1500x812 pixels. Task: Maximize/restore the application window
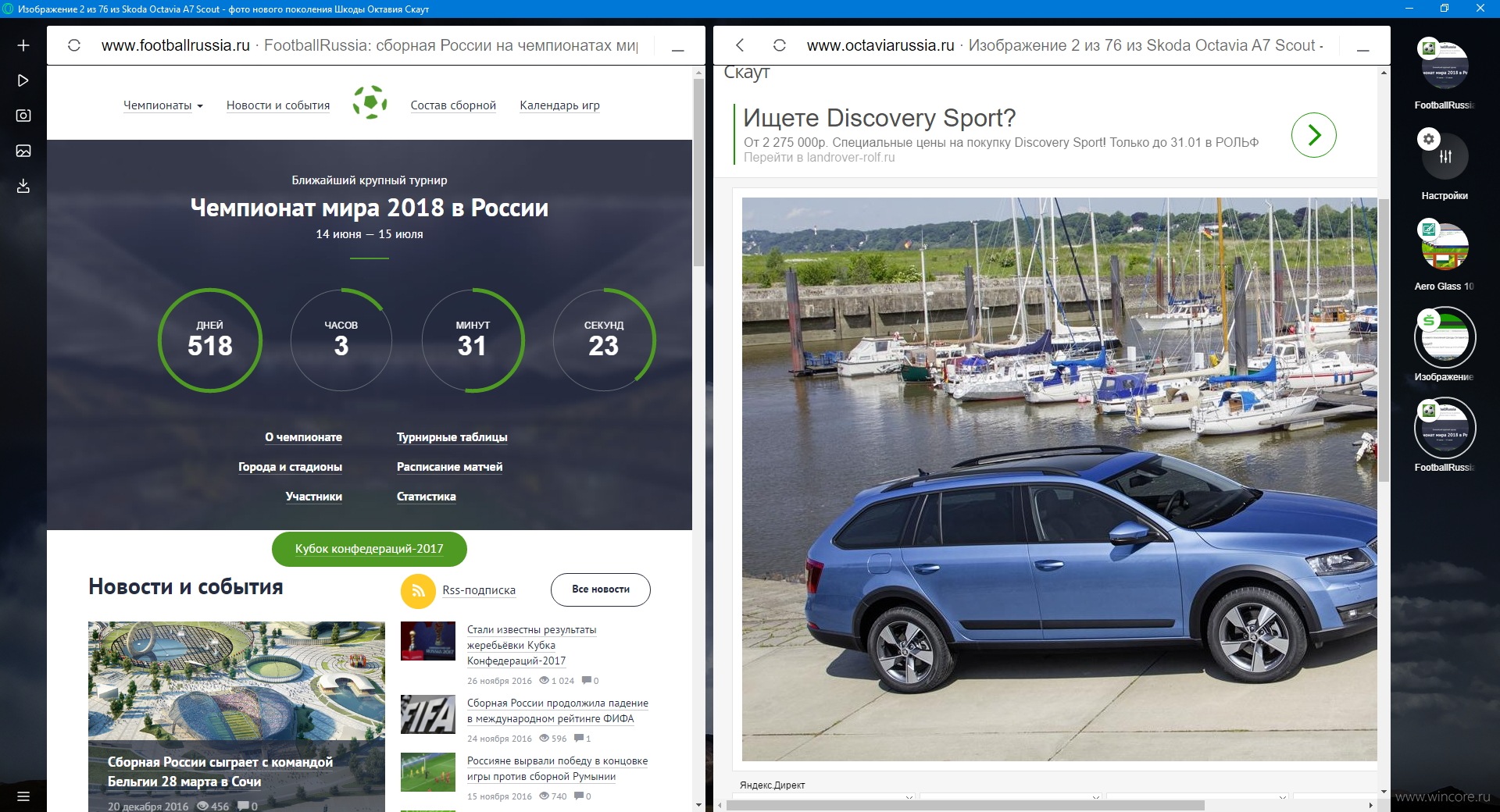[x=1445, y=9]
